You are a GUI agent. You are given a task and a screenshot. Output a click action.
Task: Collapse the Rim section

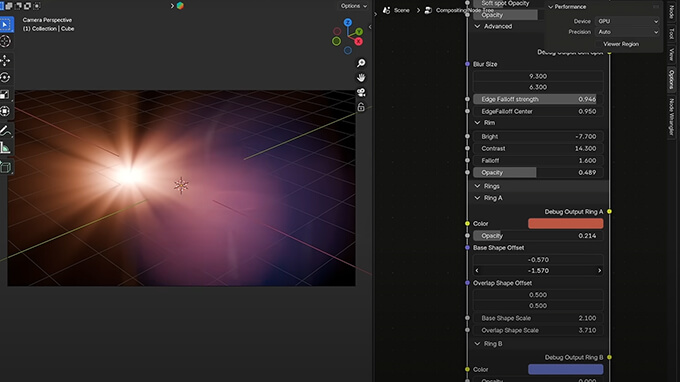[x=477, y=123]
